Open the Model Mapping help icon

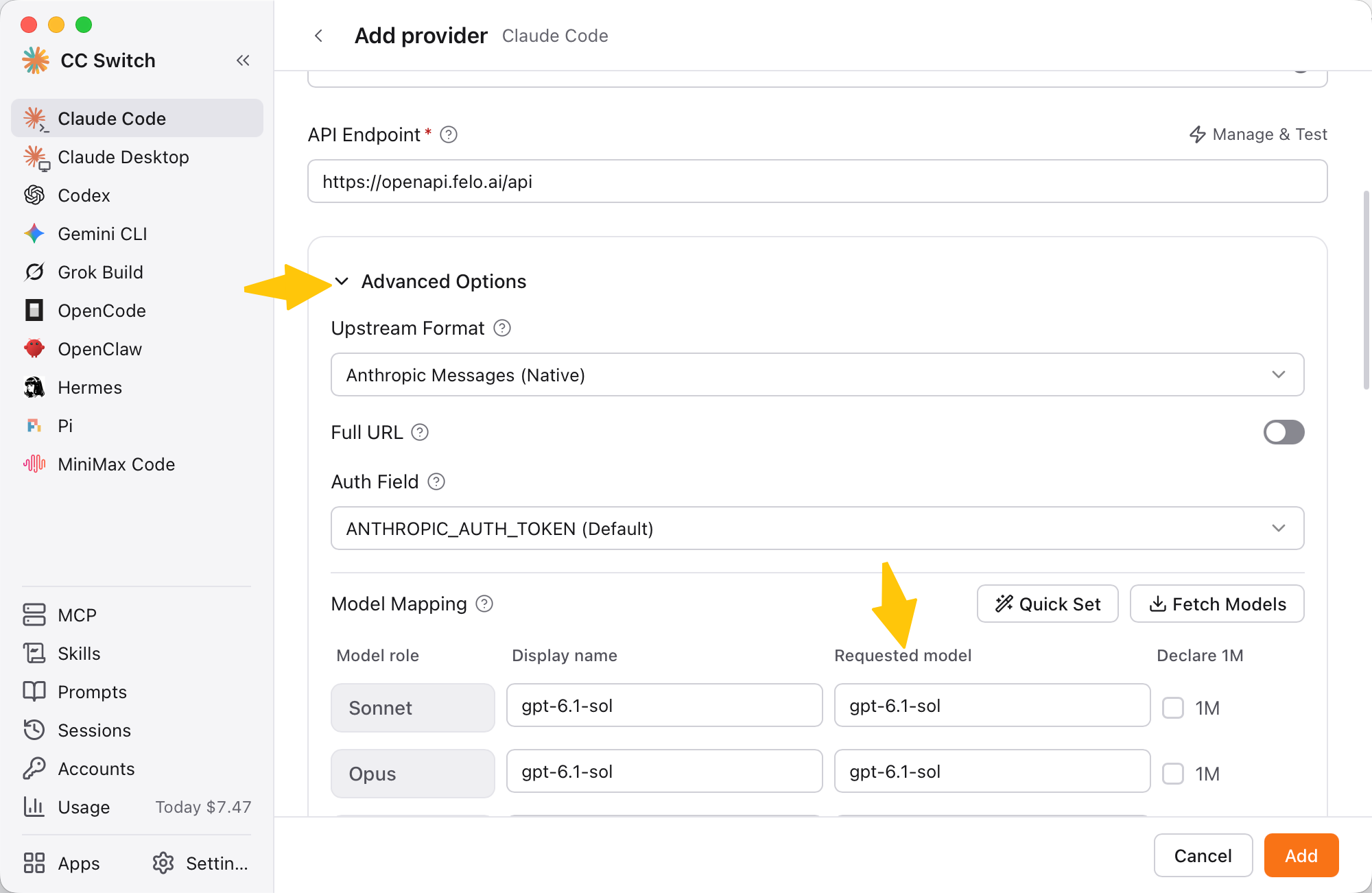click(x=484, y=604)
